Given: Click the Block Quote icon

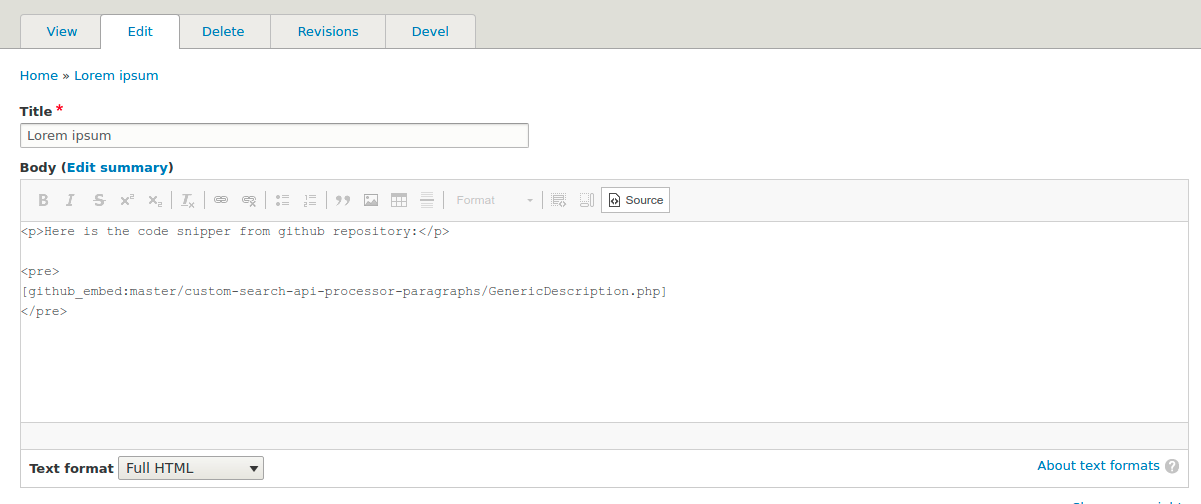Looking at the screenshot, I should pyautogui.click(x=343, y=200).
